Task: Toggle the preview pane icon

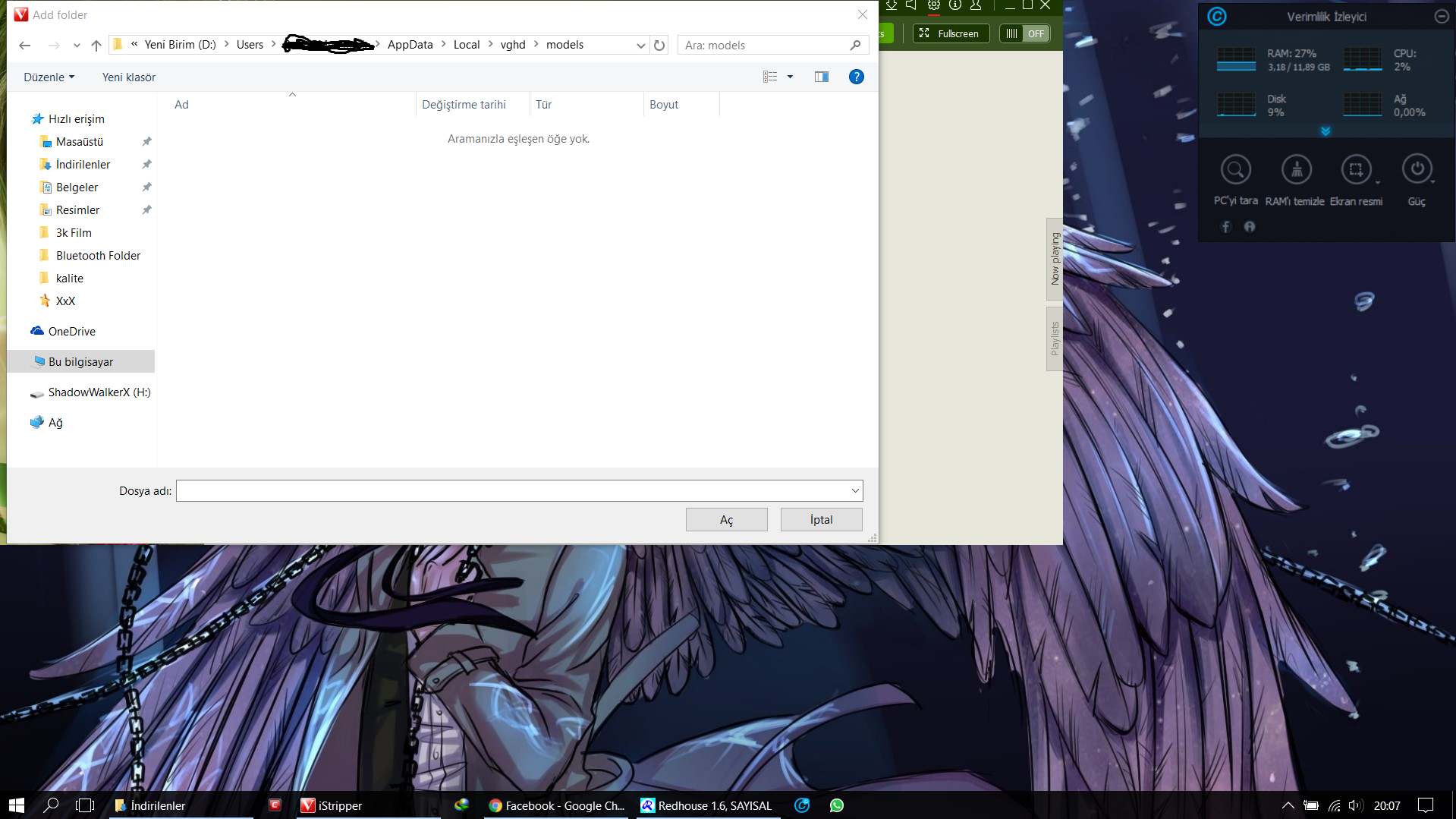Action: (x=822, y=77)
